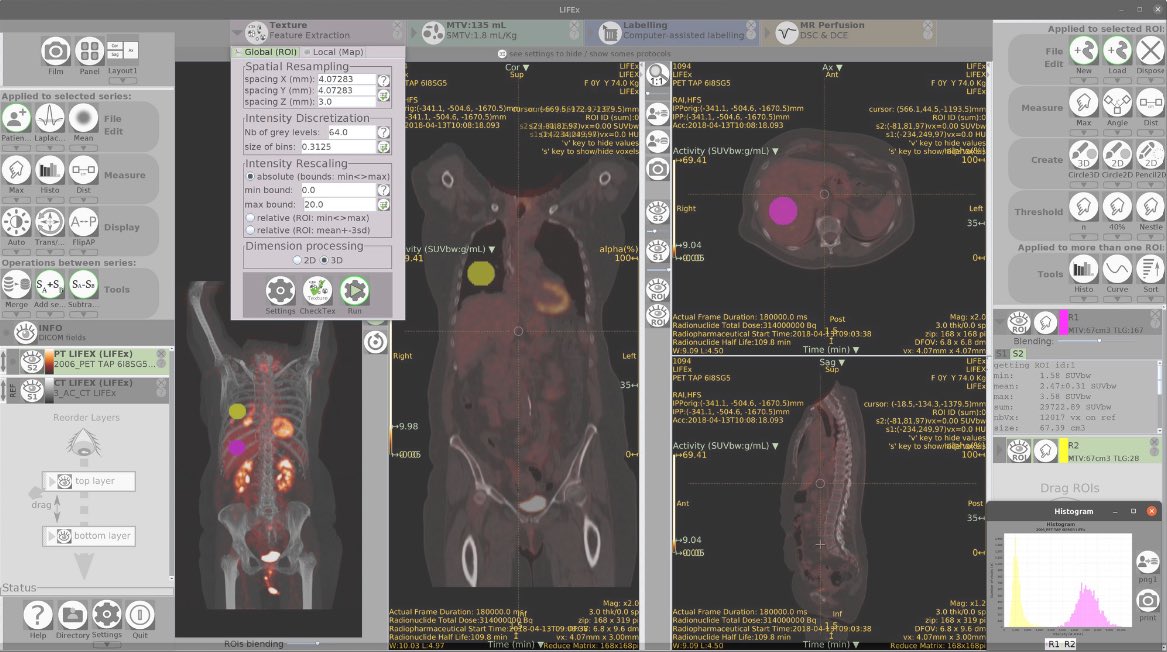Open dropdown under Auto display tool
This screenshot has height=652, width=1167.
coord(16,252)
